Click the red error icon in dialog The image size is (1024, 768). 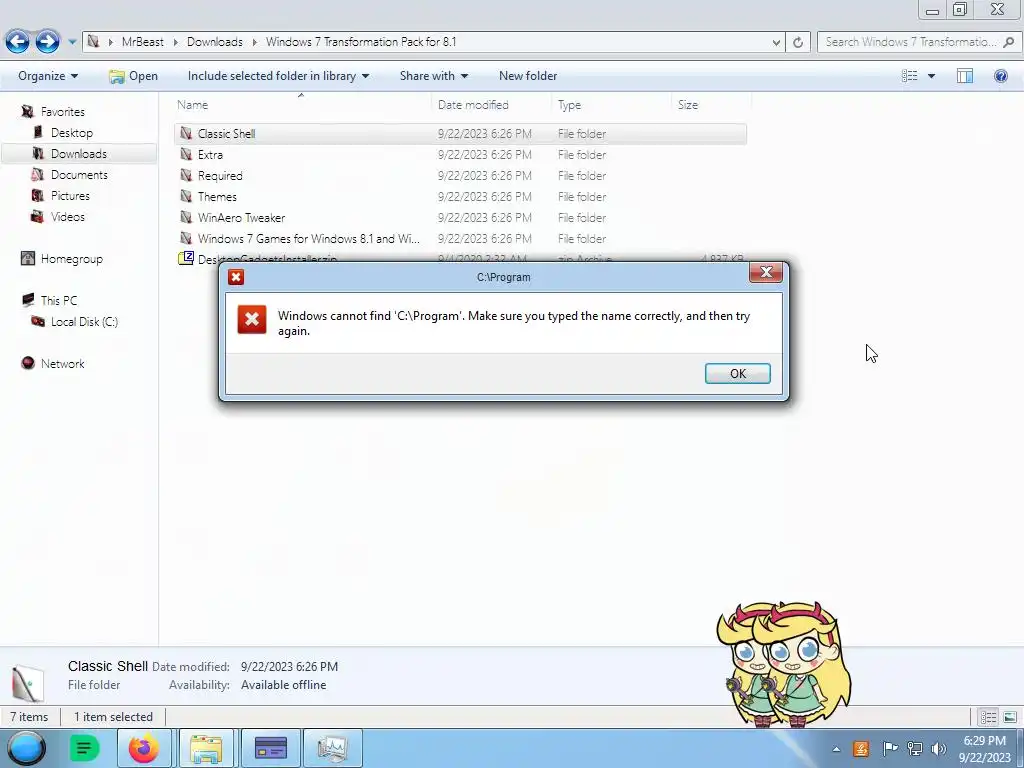tap(252, 319)
